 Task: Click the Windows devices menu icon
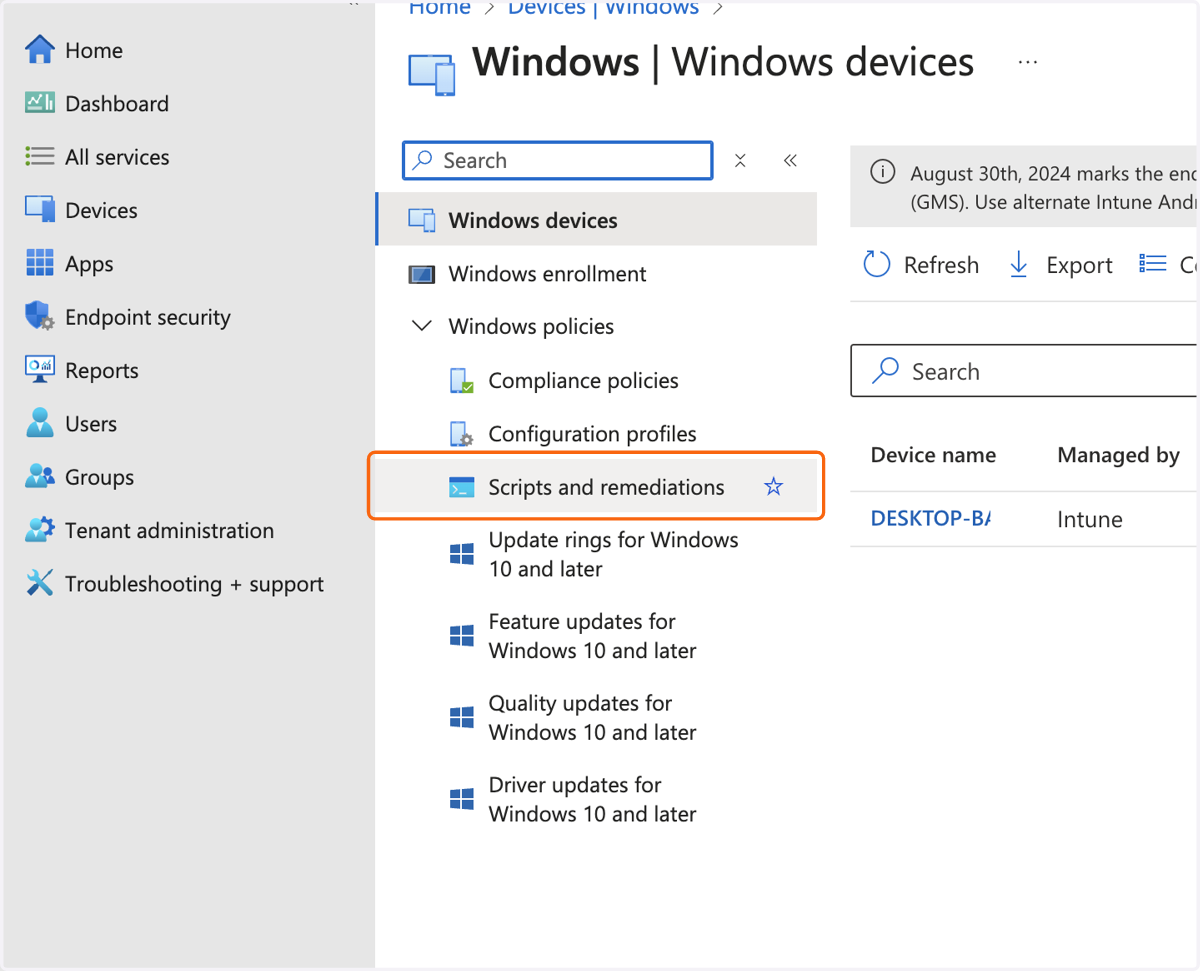(x=422, y=221)
